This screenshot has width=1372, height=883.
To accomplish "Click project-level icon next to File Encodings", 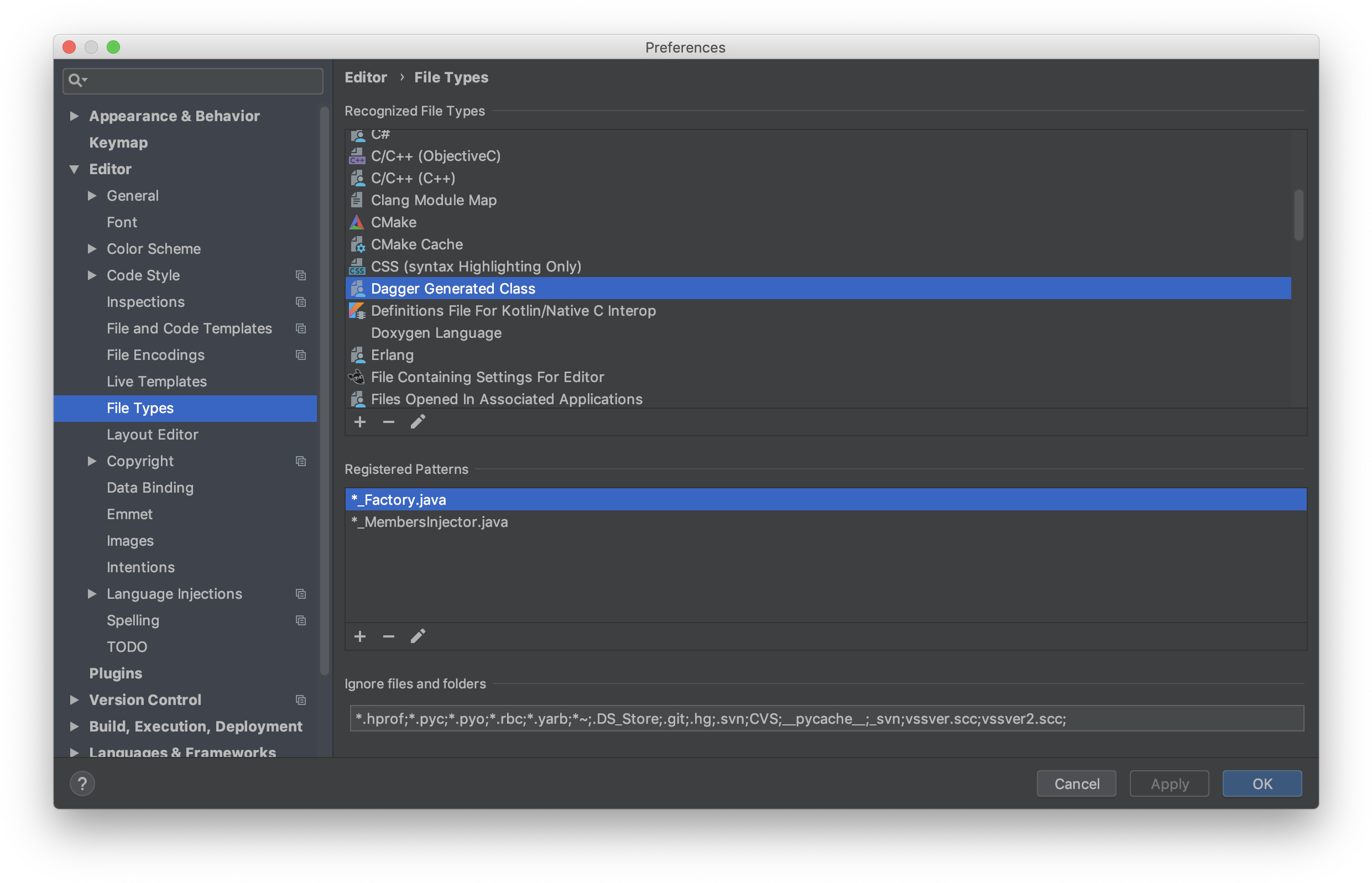I will [300, 355].
